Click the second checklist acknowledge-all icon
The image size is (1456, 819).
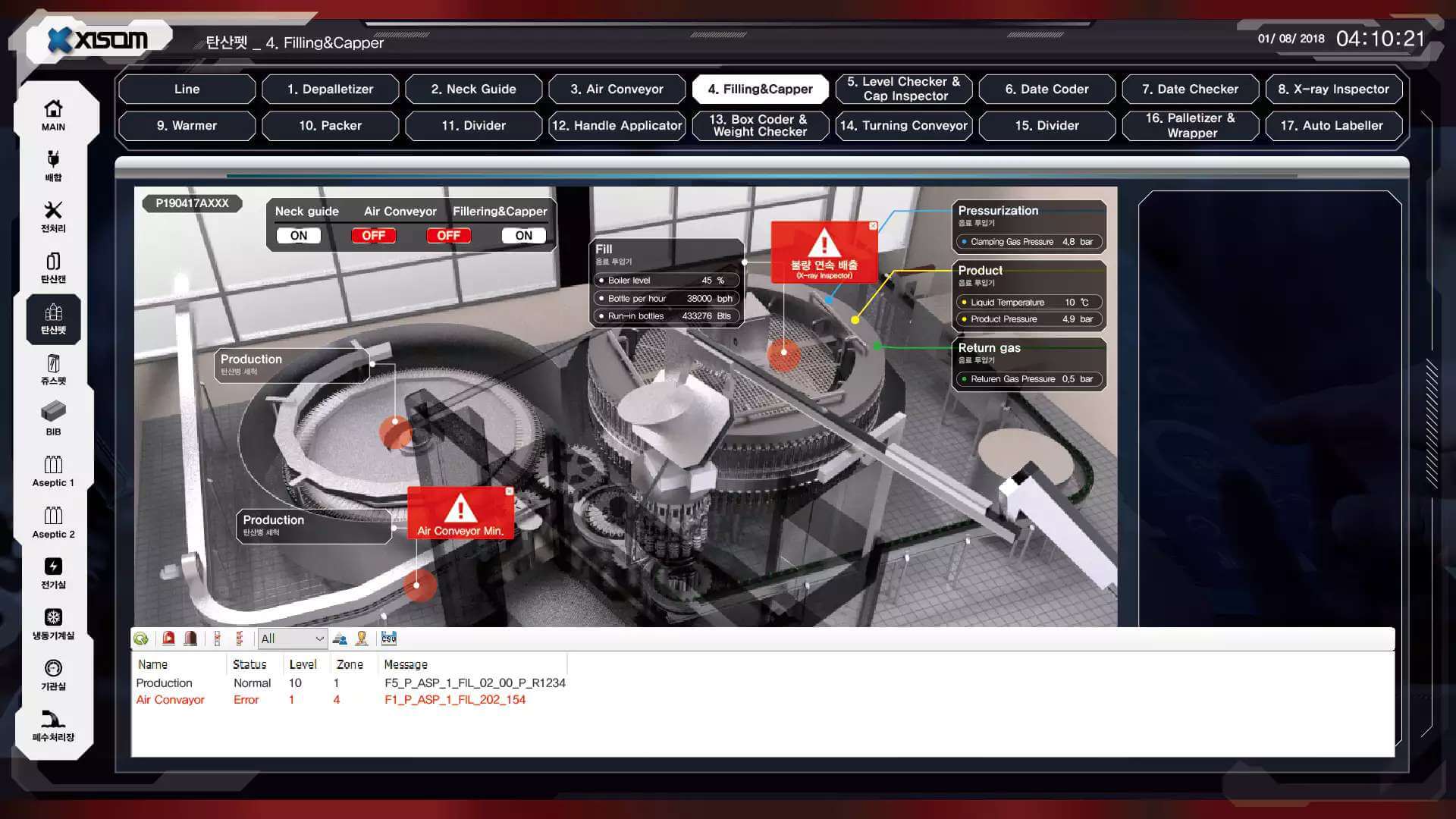tap(240, 639)
